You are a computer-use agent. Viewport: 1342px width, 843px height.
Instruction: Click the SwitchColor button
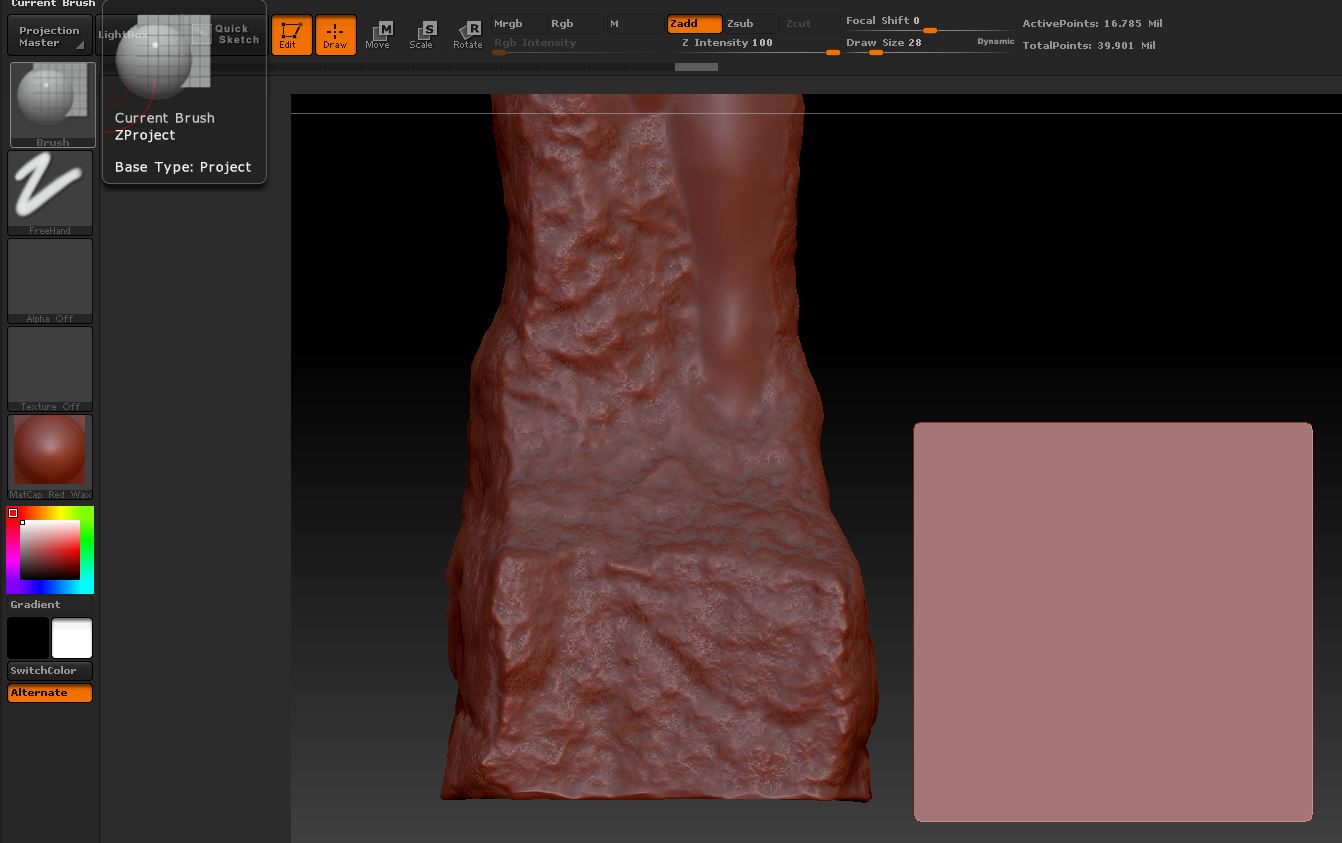49,671
